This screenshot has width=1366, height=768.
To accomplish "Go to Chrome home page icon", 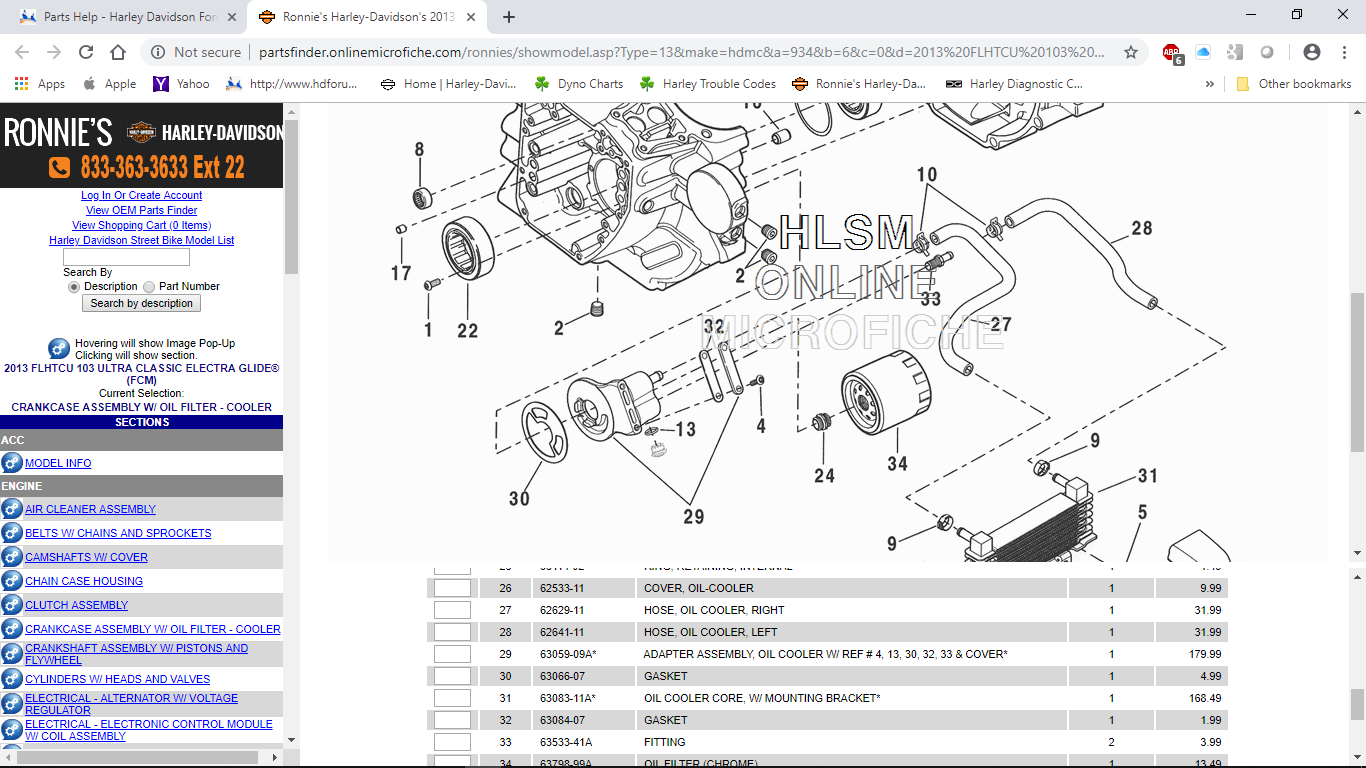I will pos(118,52).
